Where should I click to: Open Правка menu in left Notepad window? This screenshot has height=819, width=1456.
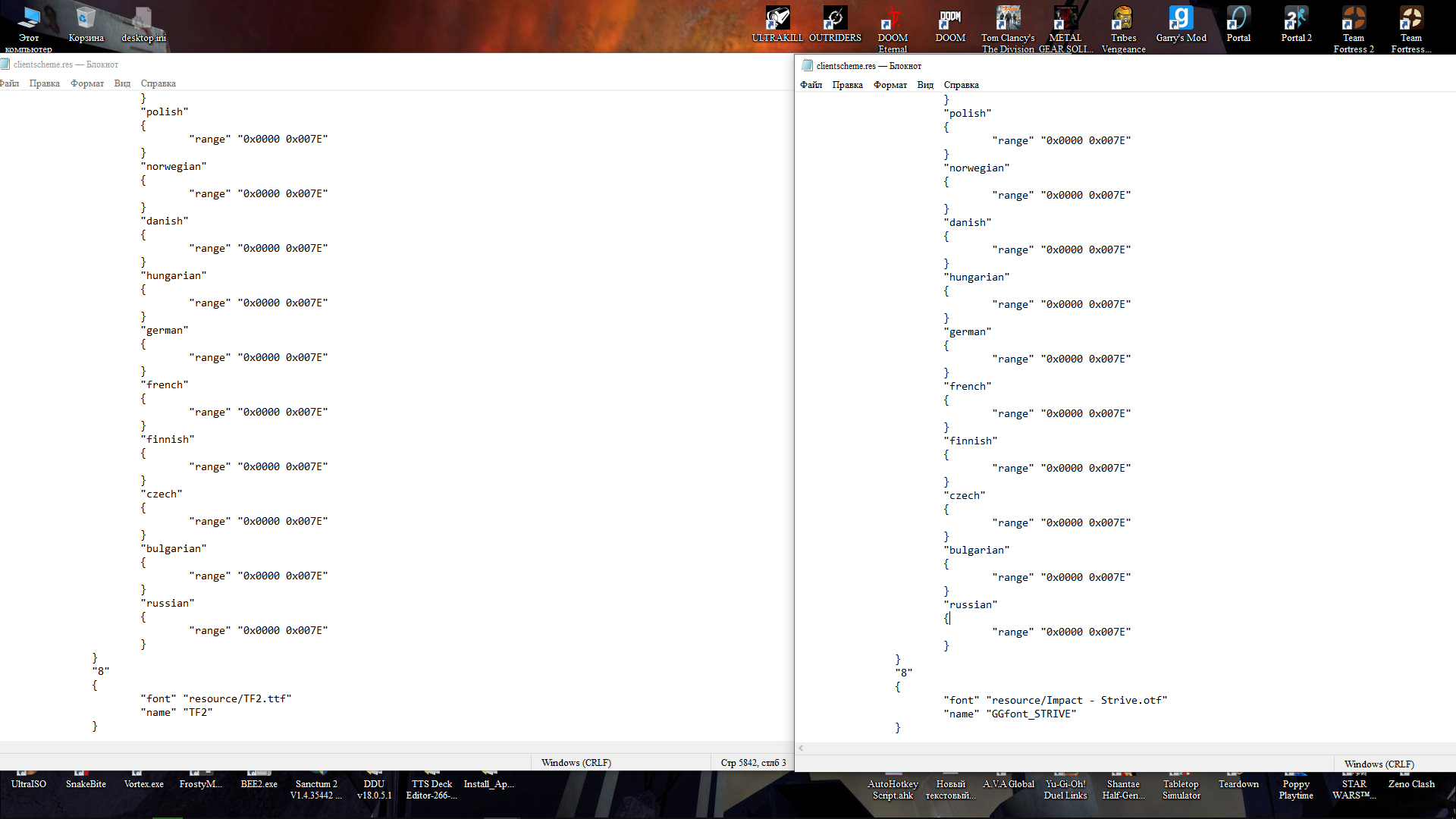44,83
